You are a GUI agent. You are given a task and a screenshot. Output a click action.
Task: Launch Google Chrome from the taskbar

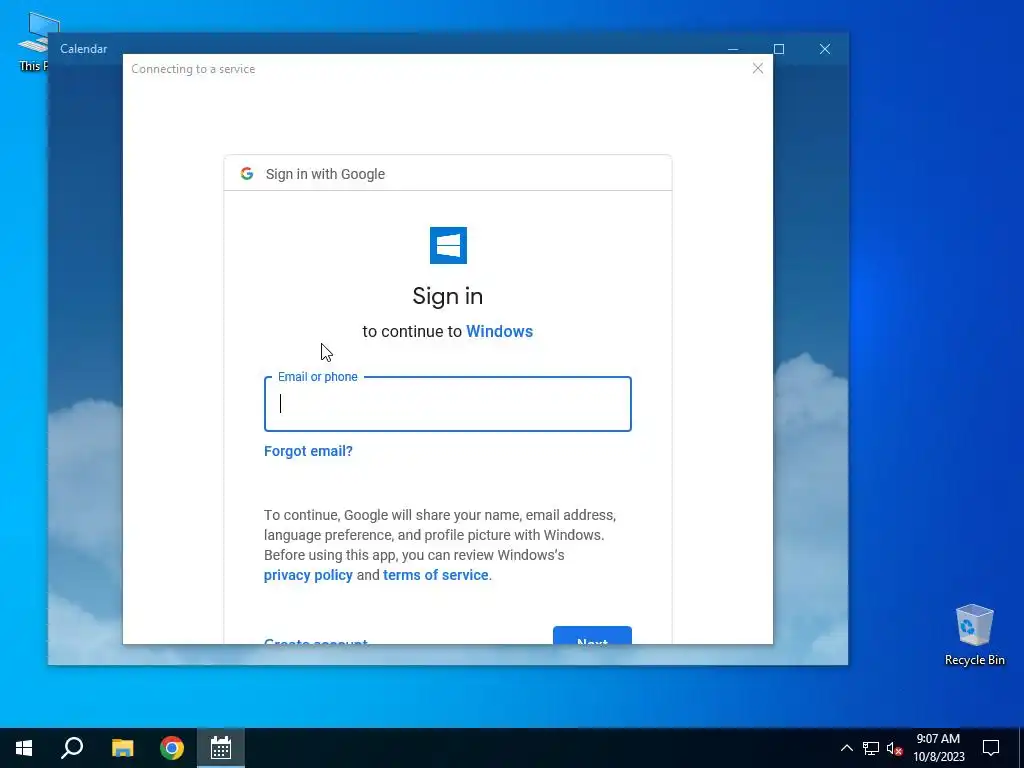click(172, 748)
